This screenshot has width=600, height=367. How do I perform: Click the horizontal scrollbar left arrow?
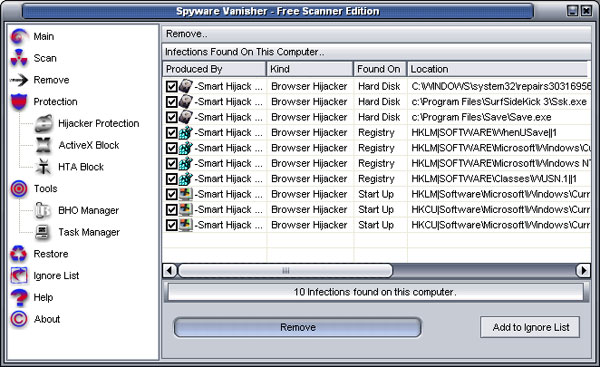(170, 271)
